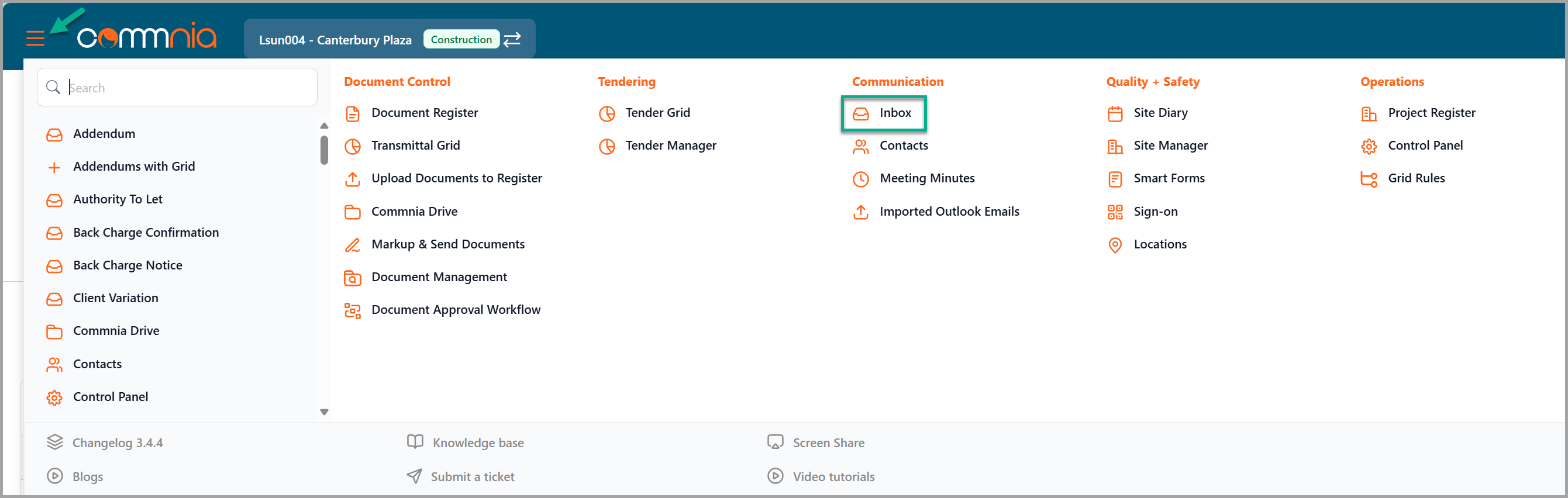Image resolution: width=1568 pixels, height=498 pixels.
Task: Click the Document Management icon
Action: point(353,278)
